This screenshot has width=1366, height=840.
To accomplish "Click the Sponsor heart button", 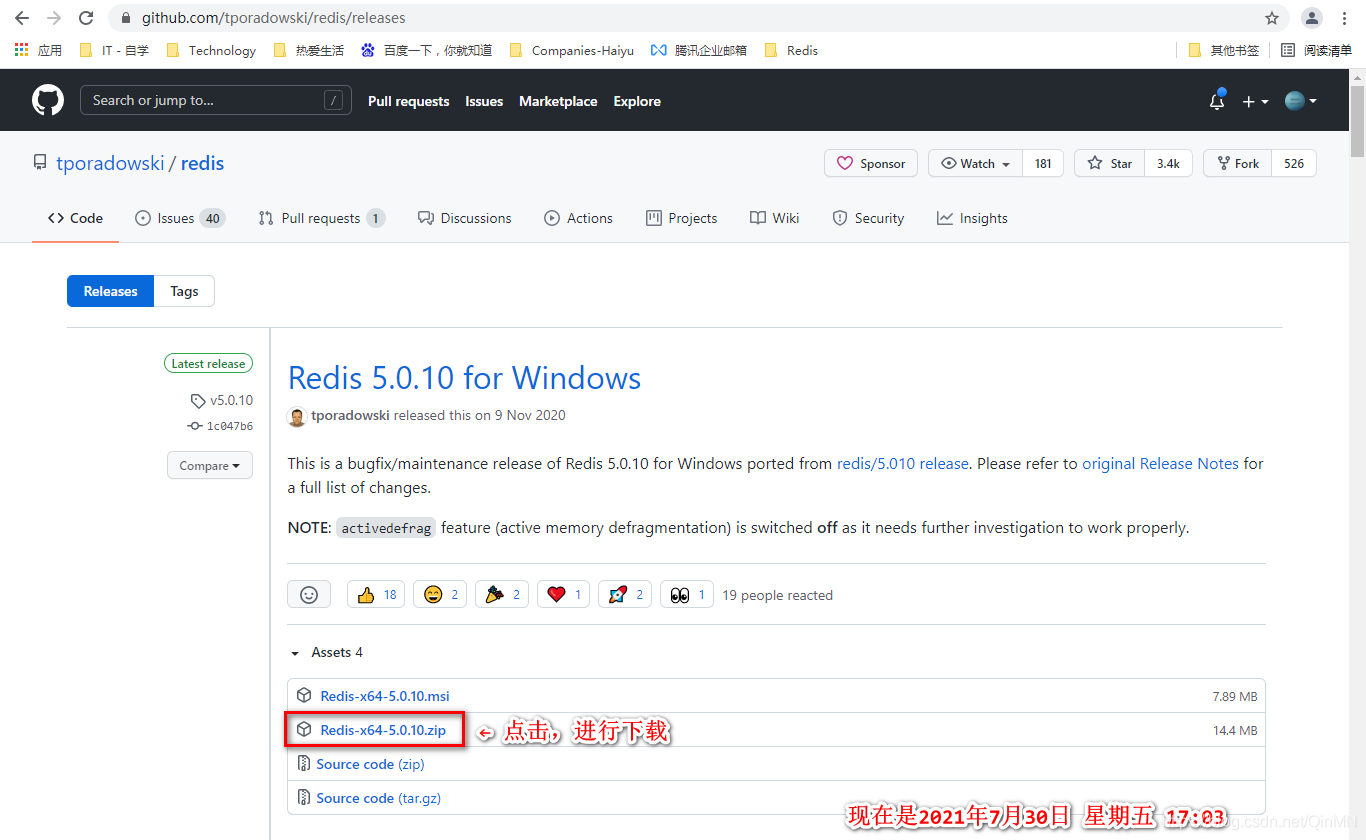I will point(871,163).
